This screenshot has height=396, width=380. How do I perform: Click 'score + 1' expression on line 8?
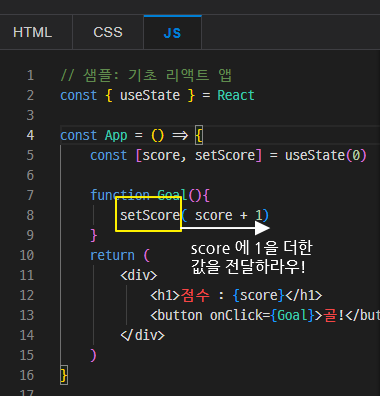228,215
